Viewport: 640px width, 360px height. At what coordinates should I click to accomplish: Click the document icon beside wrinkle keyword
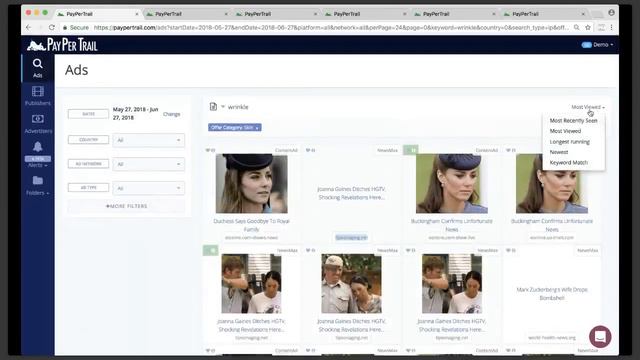pyautogui.click(x=213, y=107)
